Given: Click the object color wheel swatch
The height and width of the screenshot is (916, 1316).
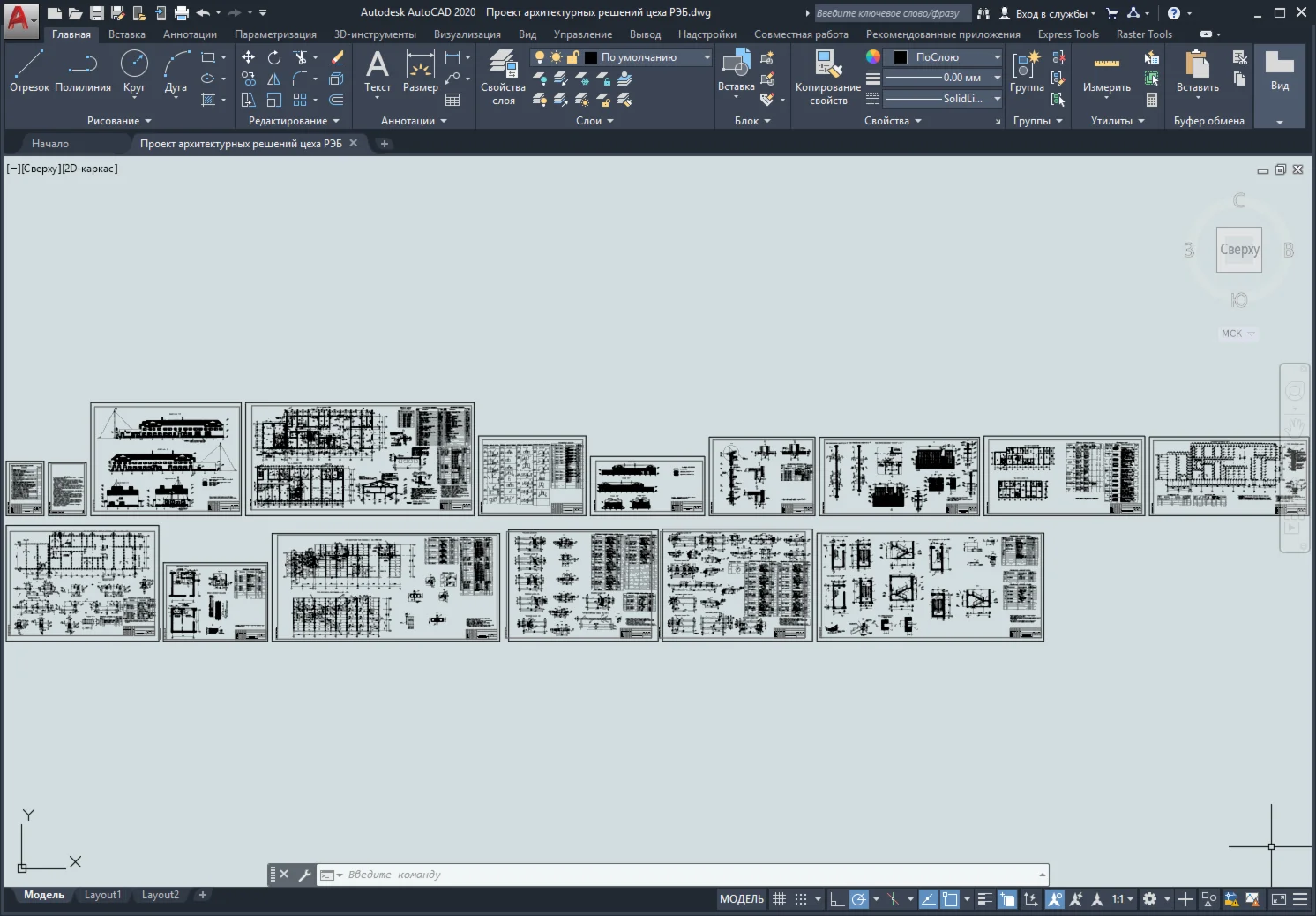Looking at the screenshot, I should click(x=872, y=56).
